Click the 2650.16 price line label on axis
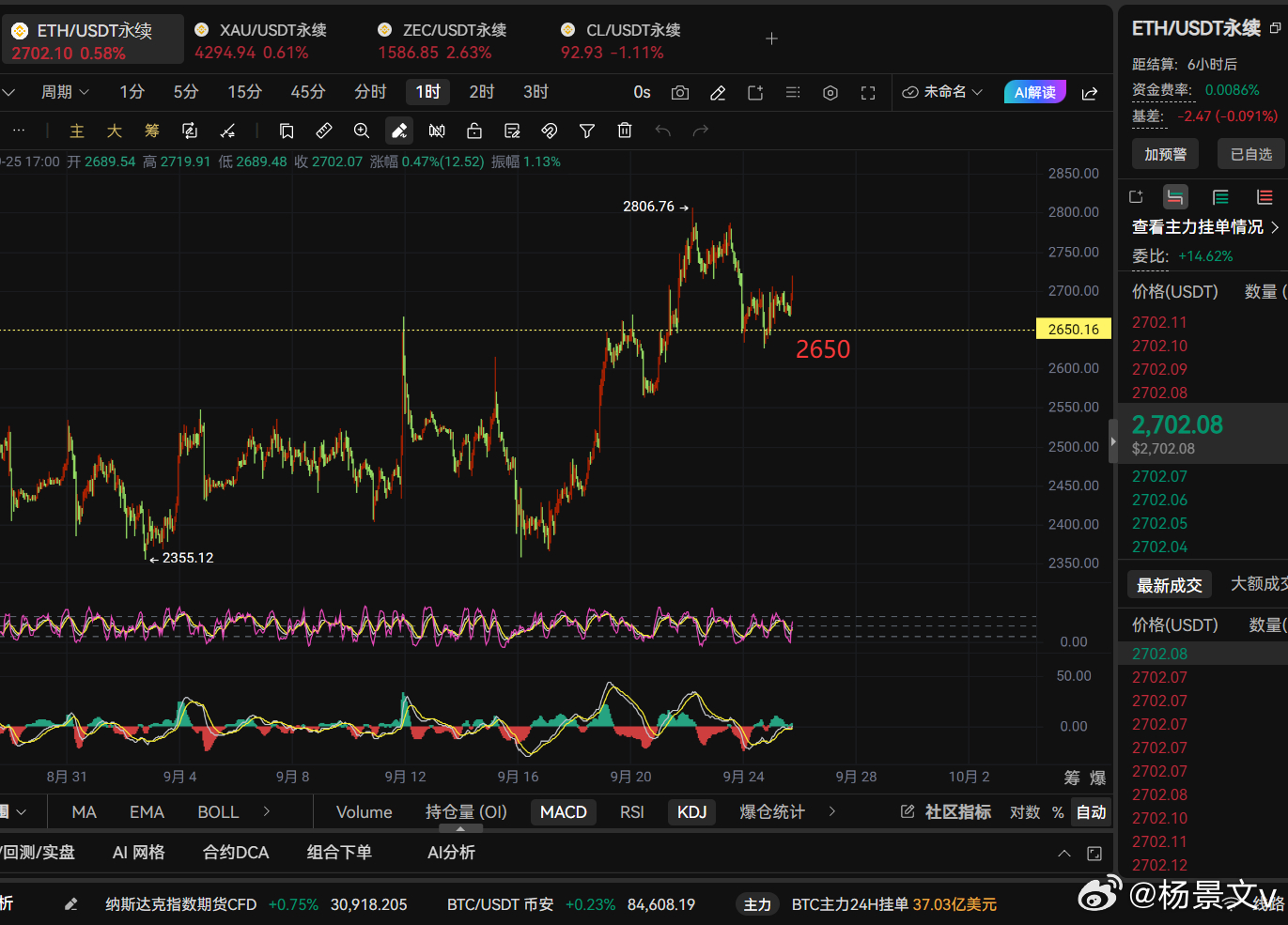The height and width of the screenshot is (925, 1288). (x=1073, y=330)
